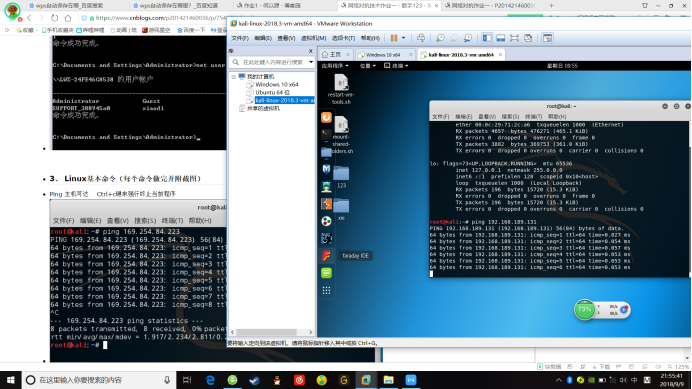Send Ctrl+Alt+Del icon in VMware toolbar
Image resolution: width=692 pixels, height=389 pixels.
click(x=421, y=38)
